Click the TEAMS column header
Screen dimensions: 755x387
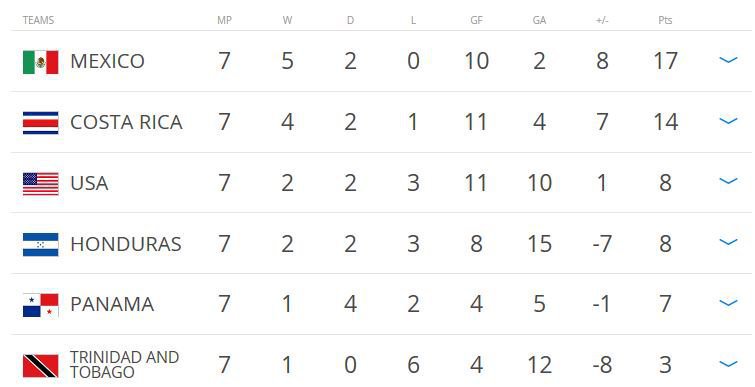click(38, 20)
